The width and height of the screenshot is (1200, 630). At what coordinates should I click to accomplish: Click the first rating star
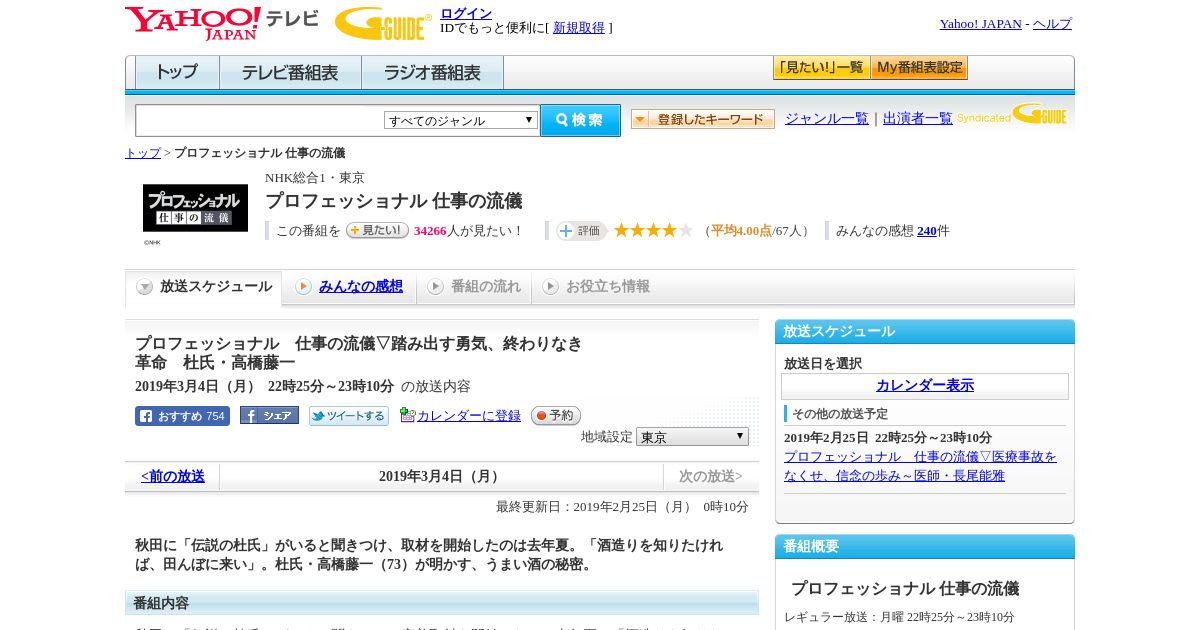click(x=621, y=230)
